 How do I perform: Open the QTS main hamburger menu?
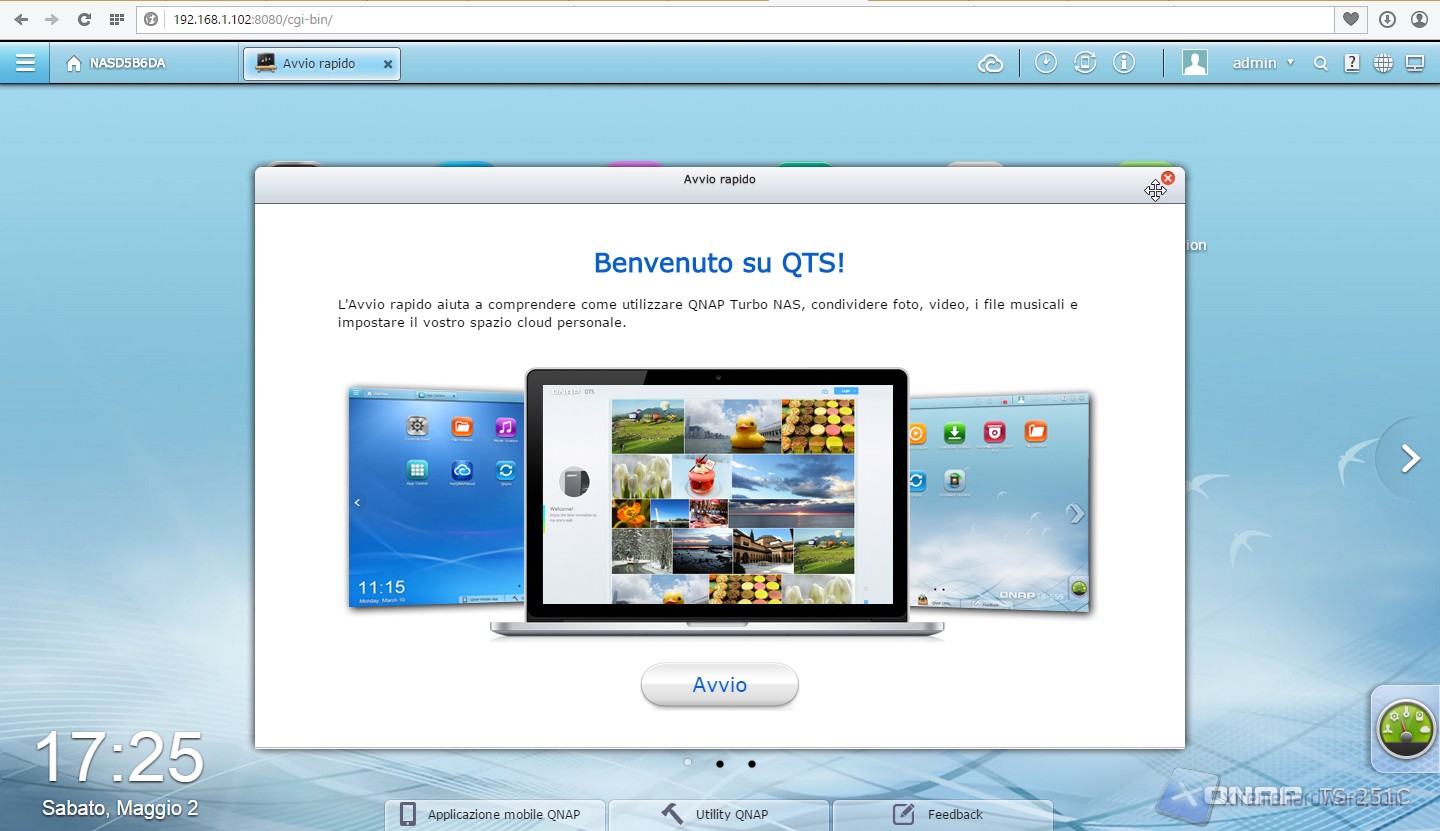(25, 64)
